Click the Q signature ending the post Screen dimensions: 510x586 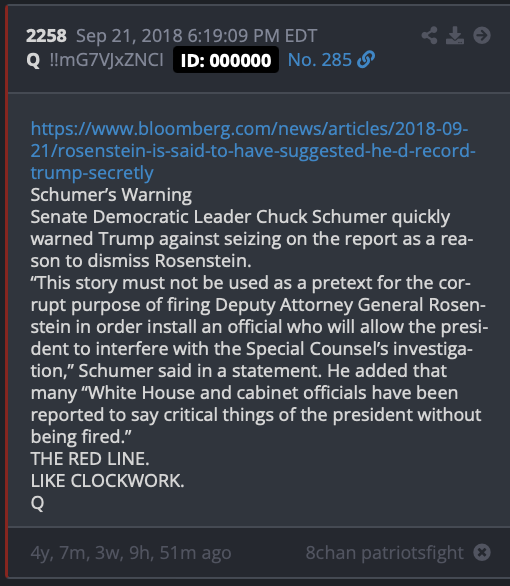37,503
